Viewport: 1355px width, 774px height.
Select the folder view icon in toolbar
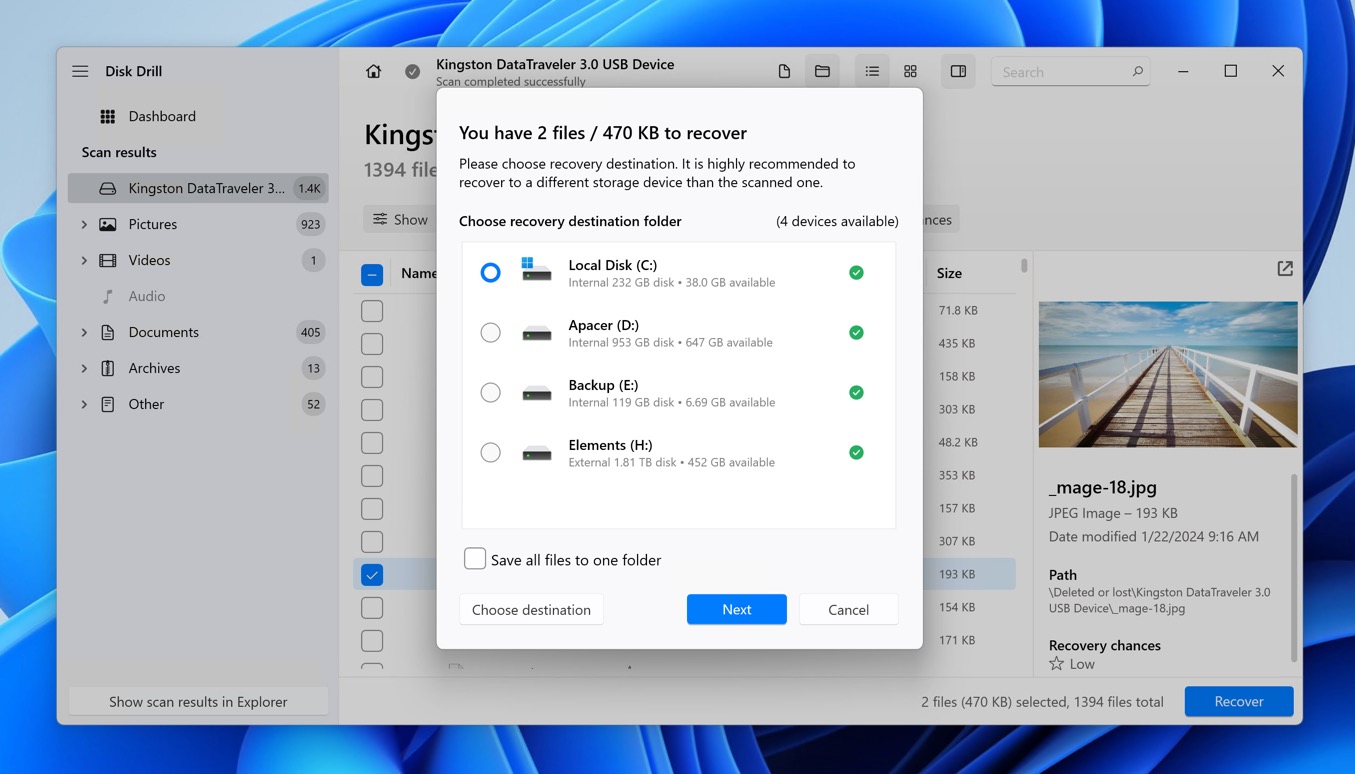coord(822,71)
